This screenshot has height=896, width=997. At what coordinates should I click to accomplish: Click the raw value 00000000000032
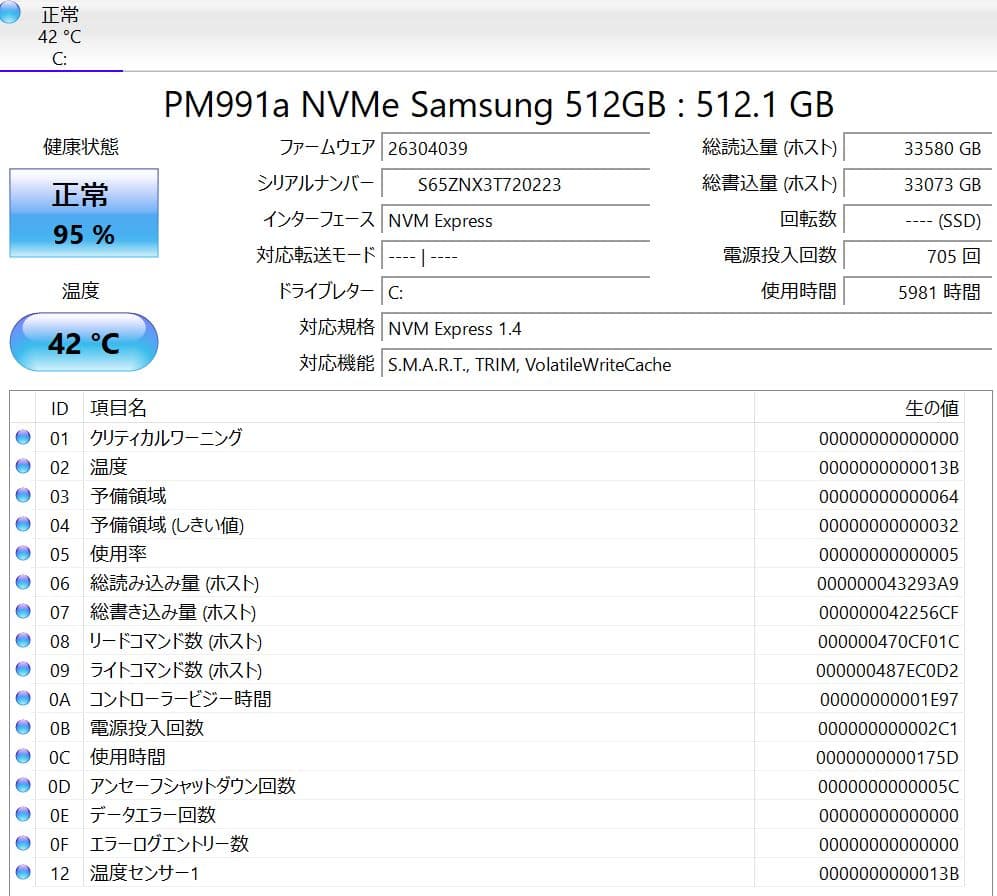coord(888,526)
